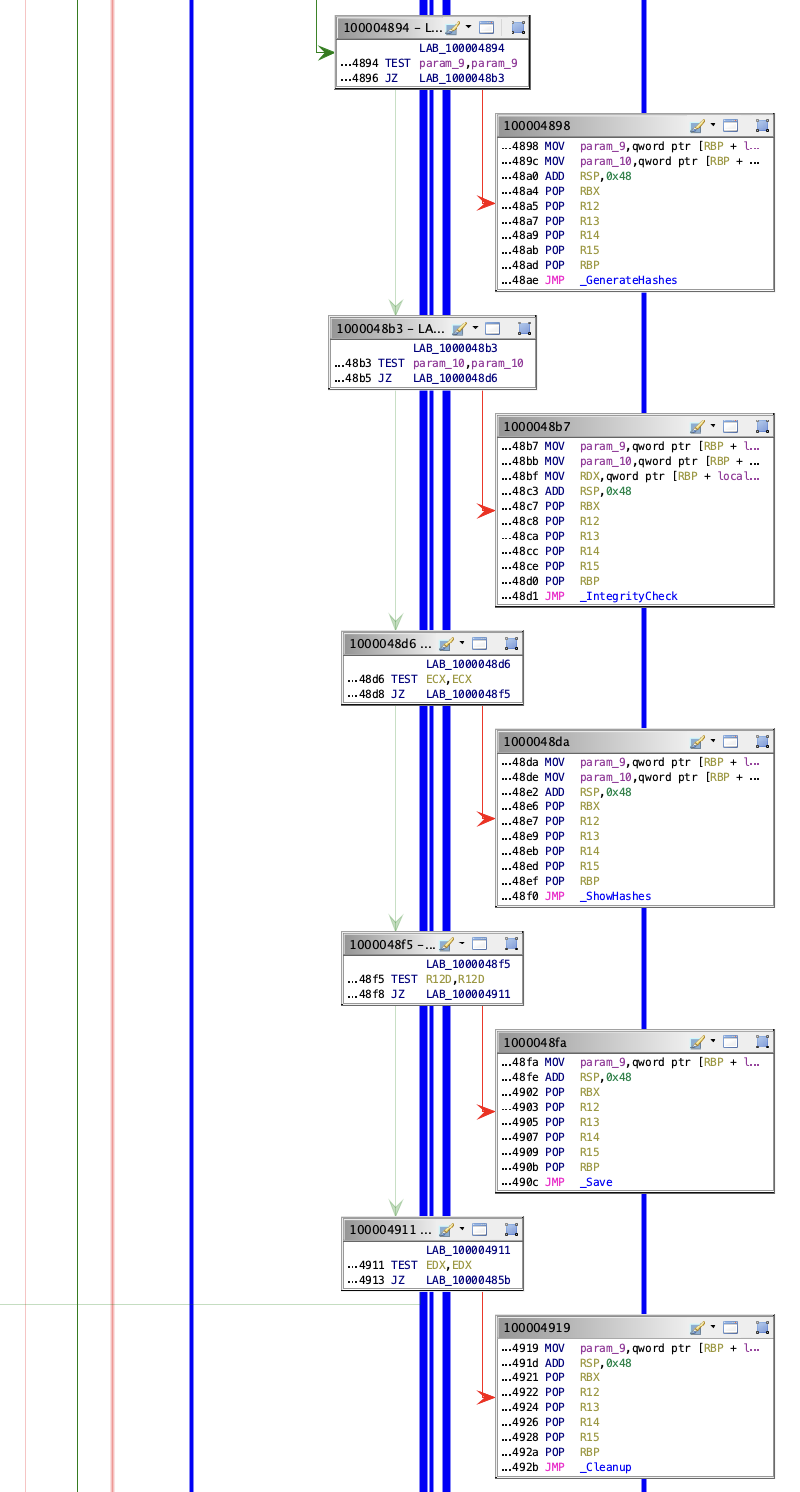Toggle full-view mode for block 100004911
Viewport: 800px width, 1492px height.
click(480, 1230)
